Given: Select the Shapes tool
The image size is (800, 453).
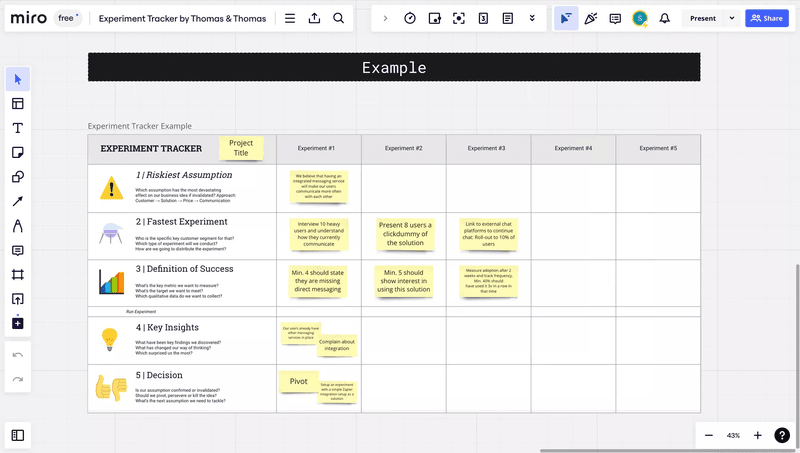Looking at the screenshot, I should tap(18, 177).
